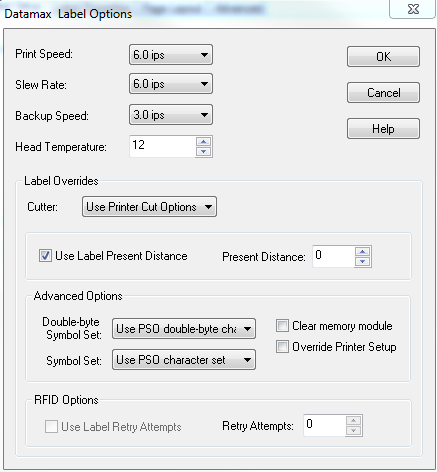The width and height of the screenshot is (437, 472).
Task: Confirm settings with OK button
Action: (x=383, y=57)
